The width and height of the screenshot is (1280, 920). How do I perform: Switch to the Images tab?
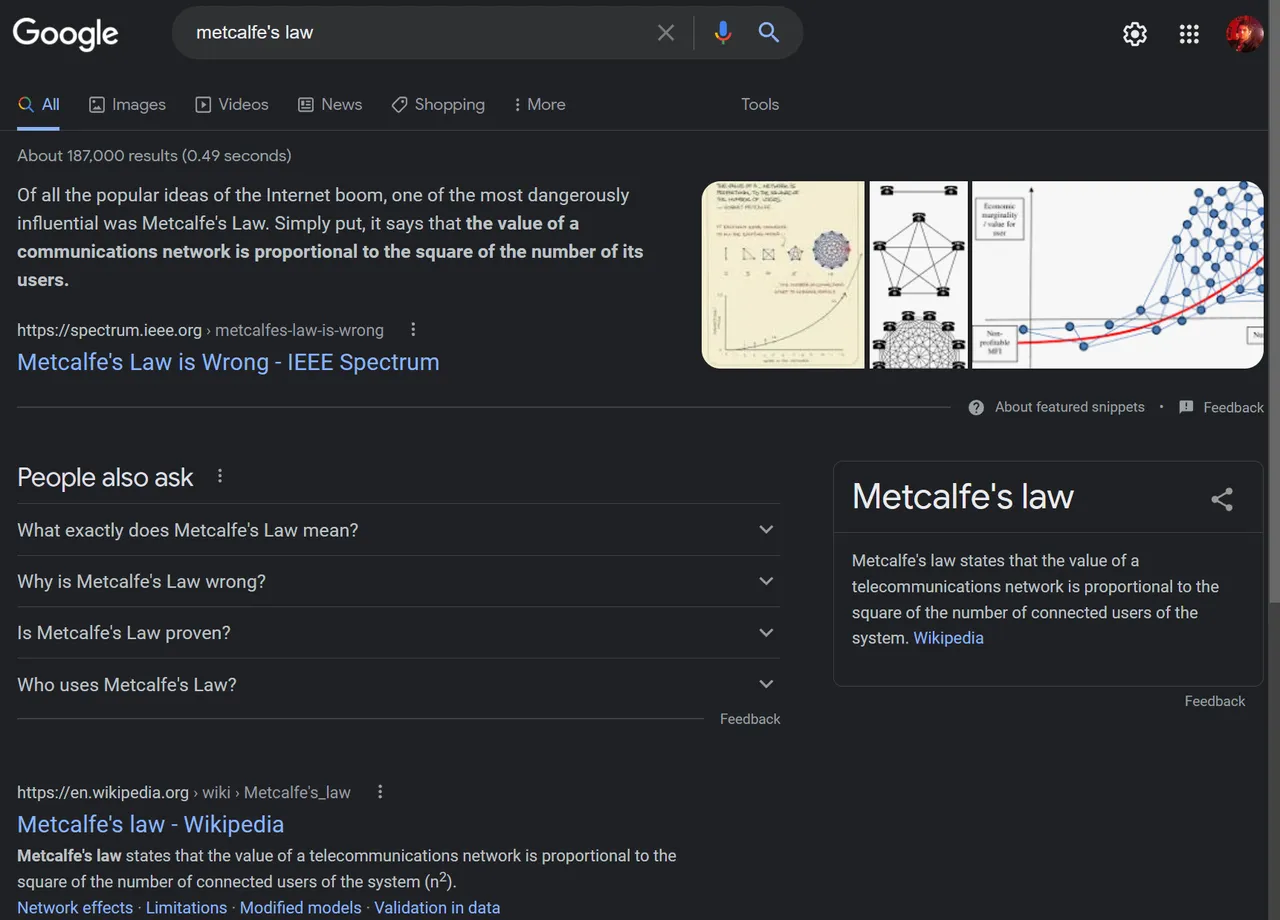click(x=127, y=104)
